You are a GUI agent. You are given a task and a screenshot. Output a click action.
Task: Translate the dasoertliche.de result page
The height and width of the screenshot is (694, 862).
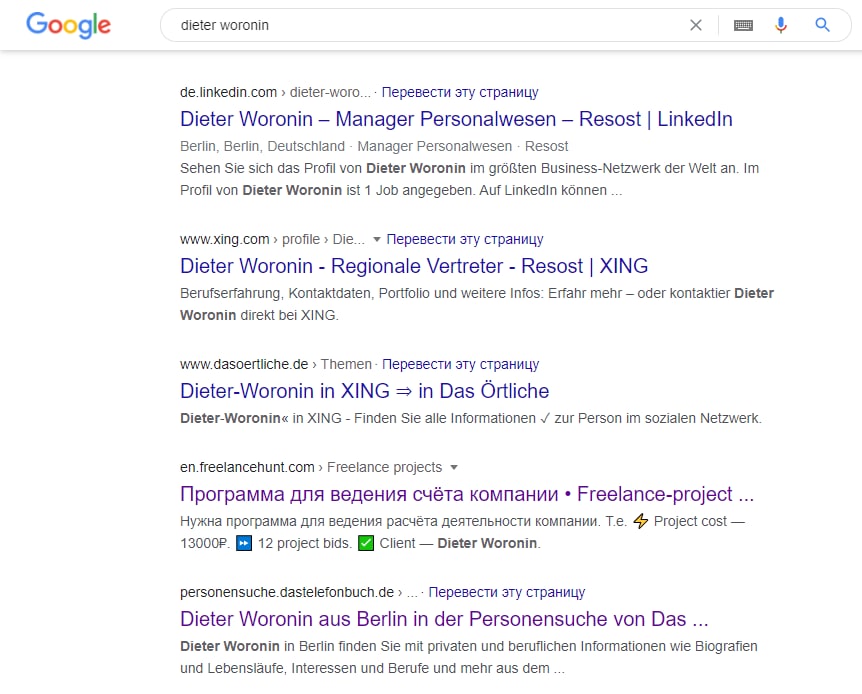click(x=460, y=364)
